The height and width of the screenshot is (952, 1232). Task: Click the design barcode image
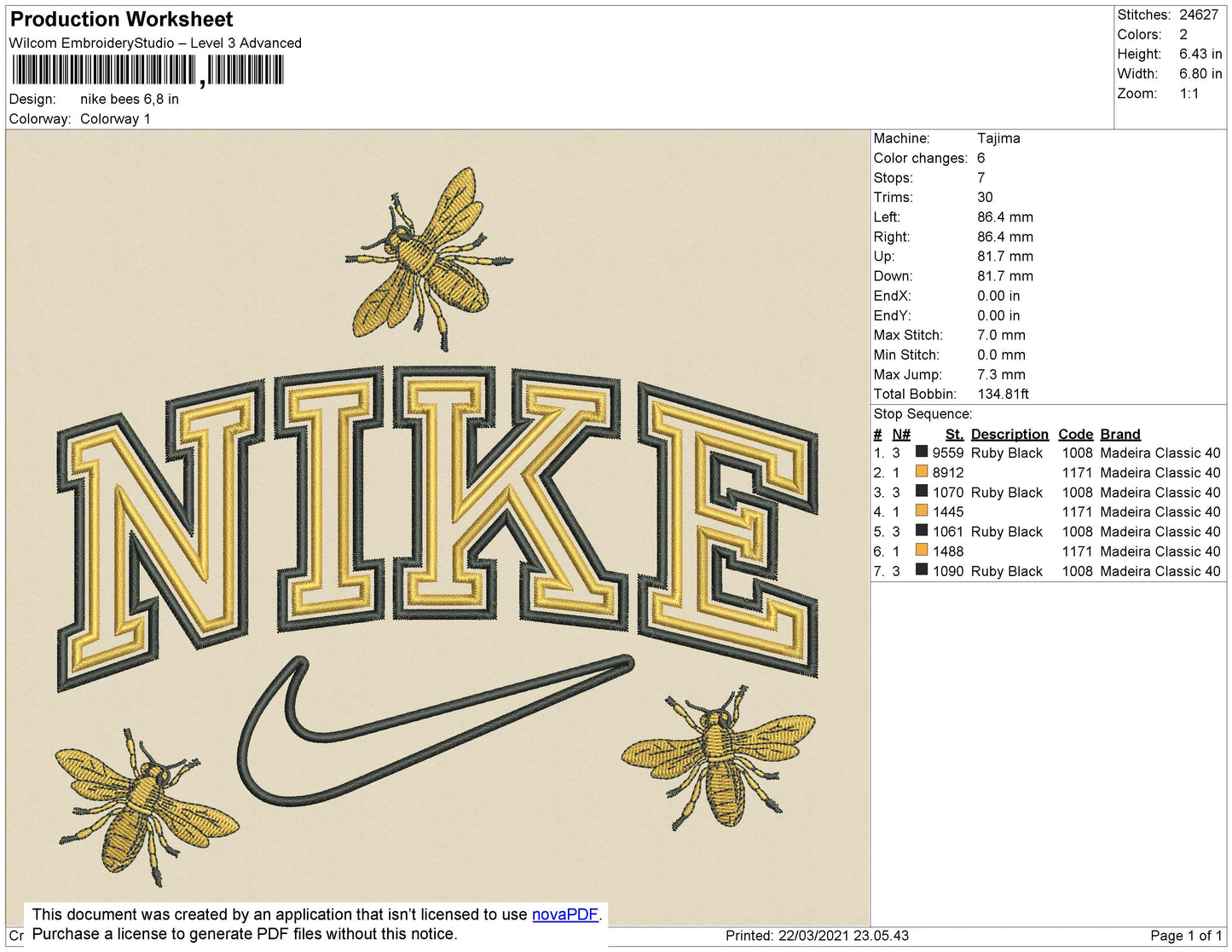(147, 70)
